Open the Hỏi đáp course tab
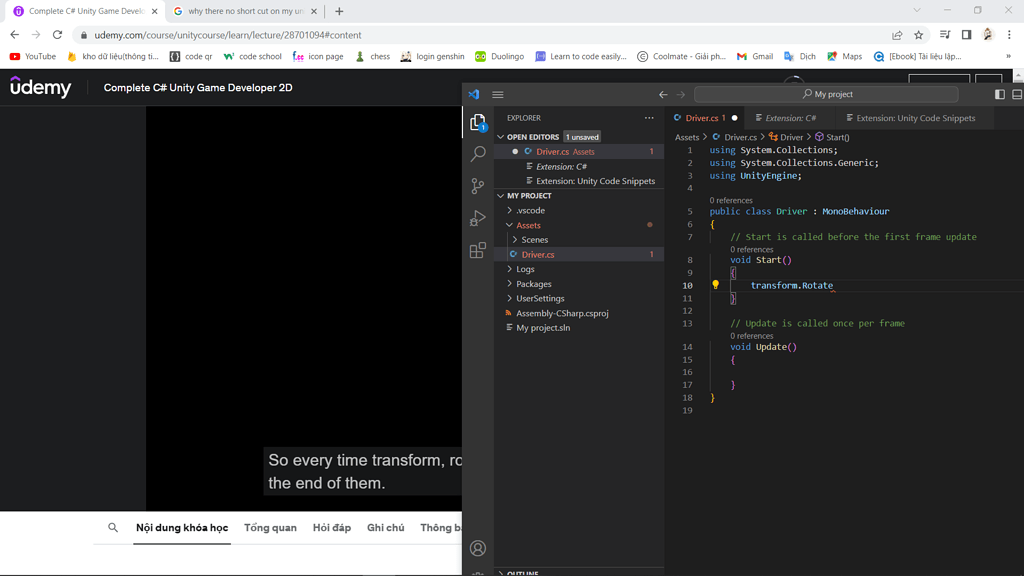The image size is (1024, 576). click(x=331, y=527)
